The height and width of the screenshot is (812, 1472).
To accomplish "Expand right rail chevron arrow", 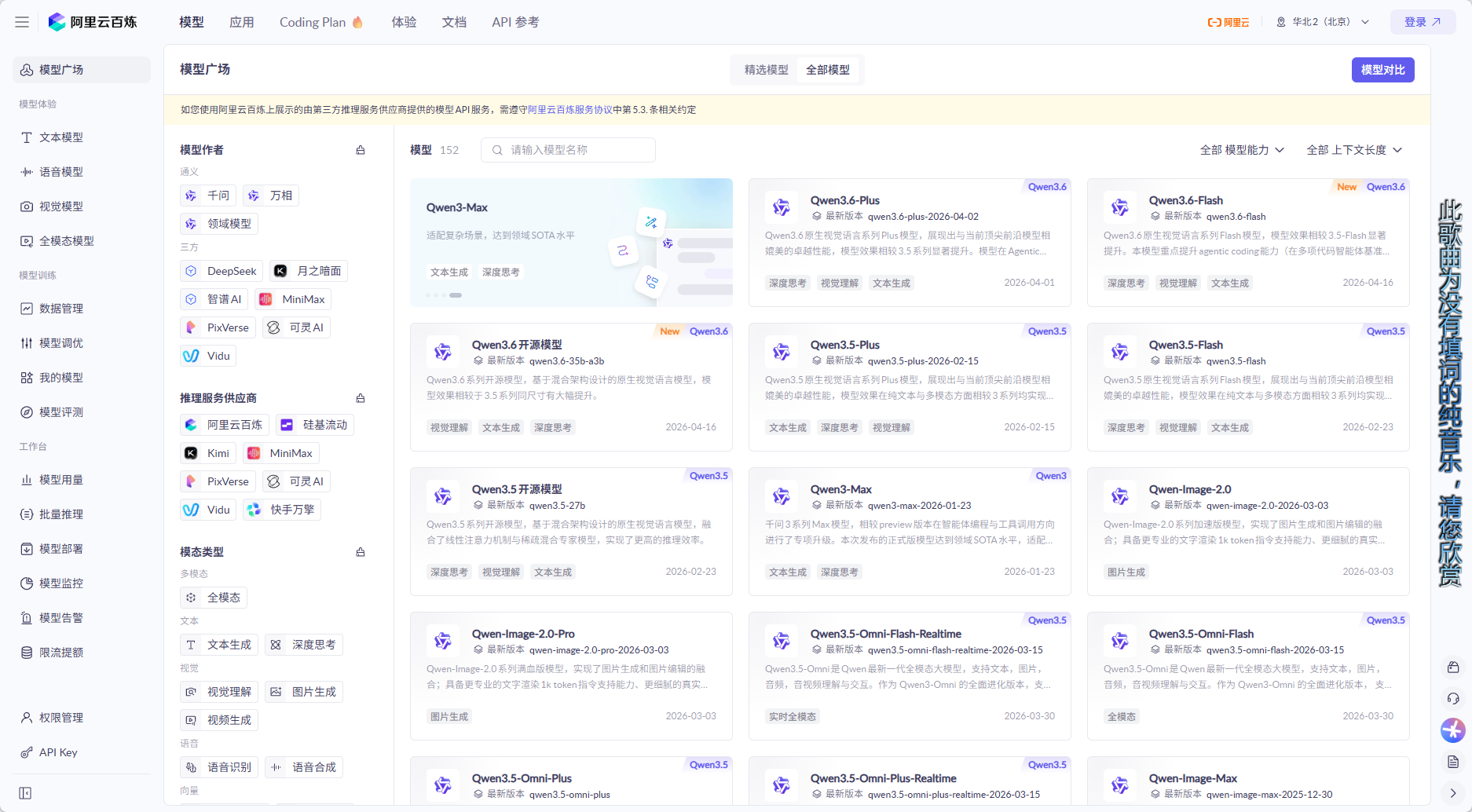I will 1453,793.
